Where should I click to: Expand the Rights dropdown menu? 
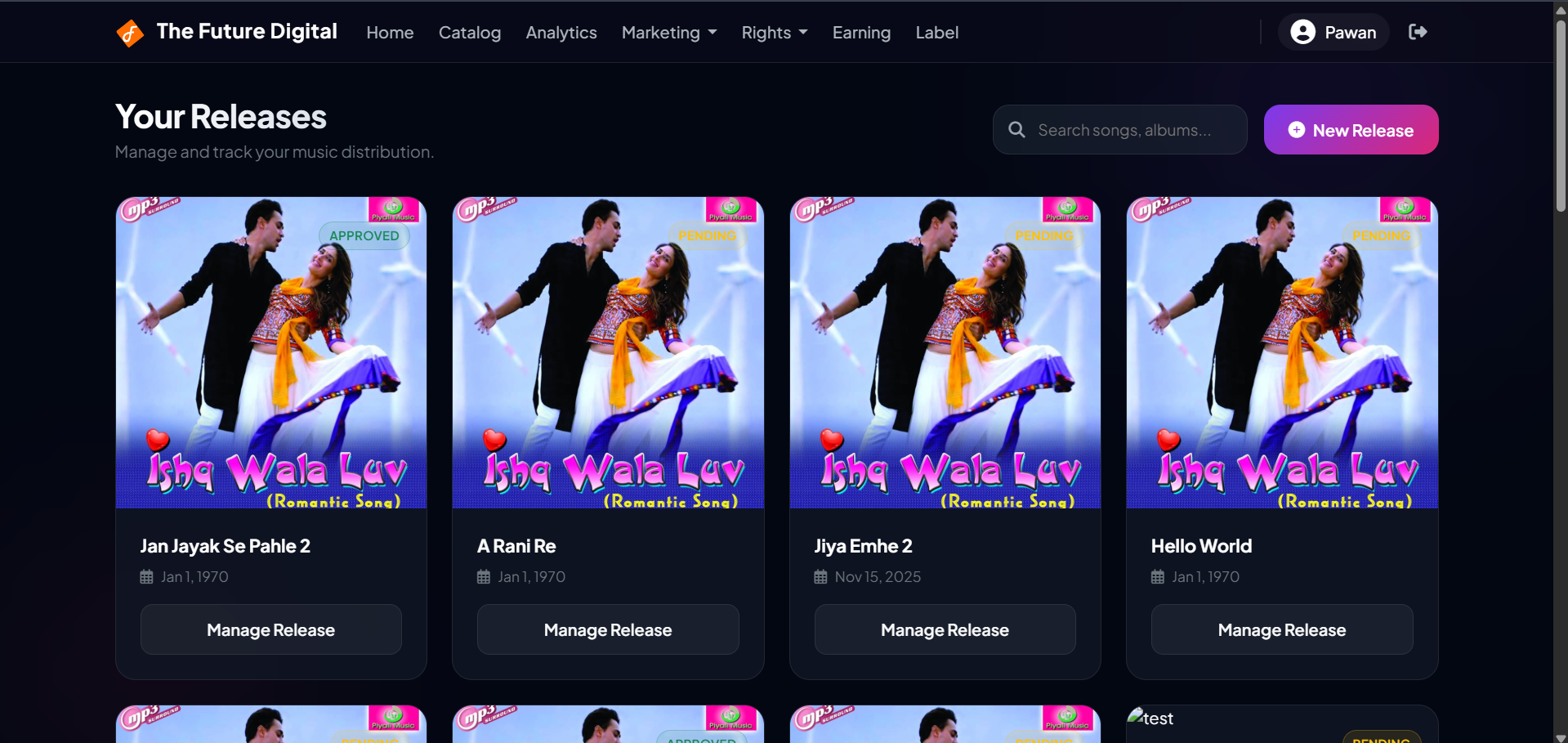click(774, 33)
